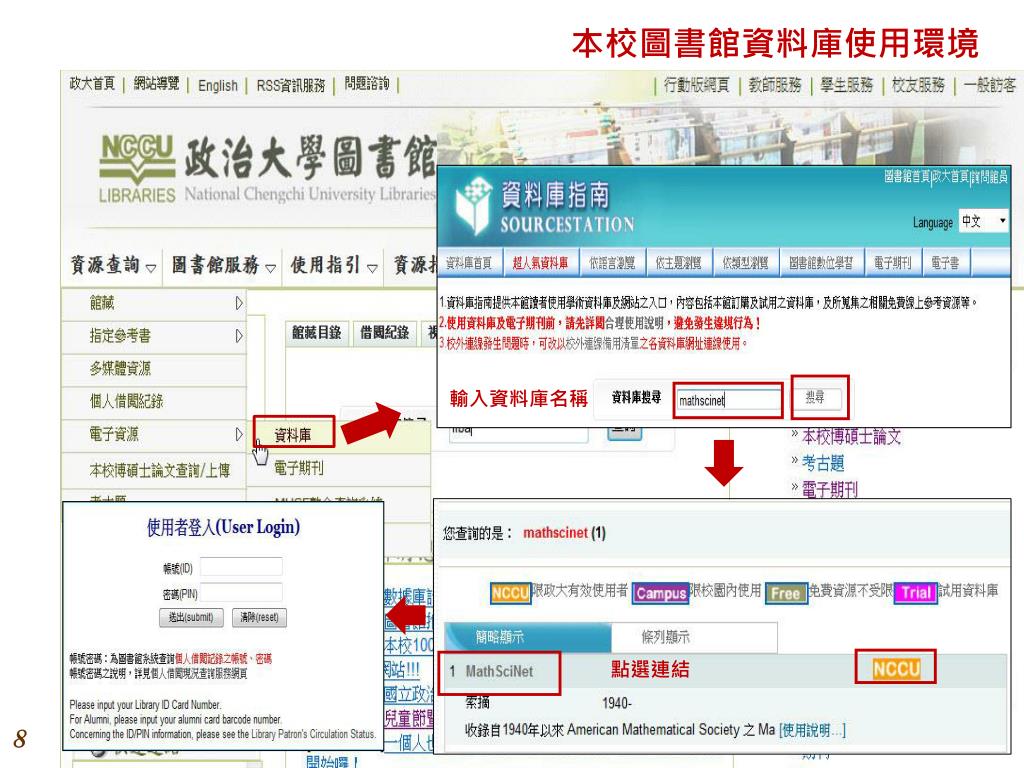Expand the 使用指引 main menu
Viewport: 1024px width, 768px height.
[x=334, y=265]
